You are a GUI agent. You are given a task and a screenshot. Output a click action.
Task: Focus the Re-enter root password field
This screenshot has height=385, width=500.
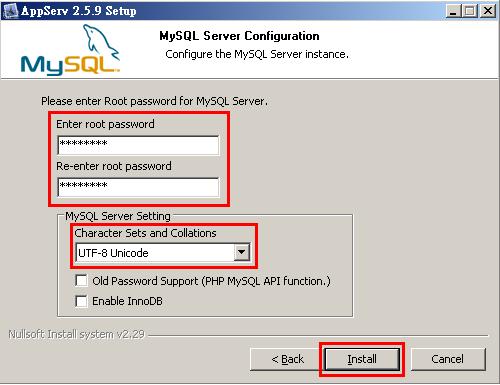click(x=138, y=187)
